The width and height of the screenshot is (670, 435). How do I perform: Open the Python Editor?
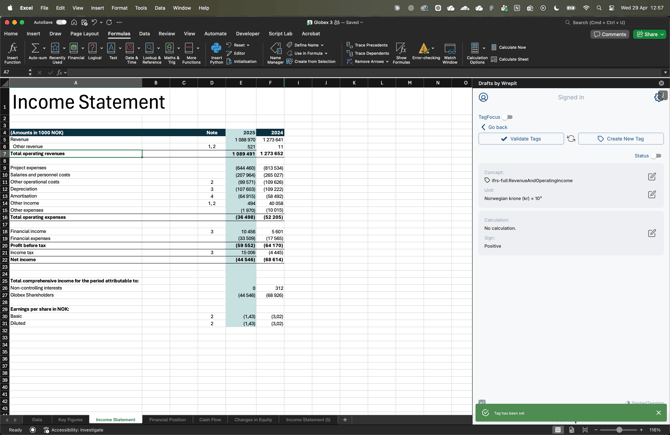pos(236,53)
